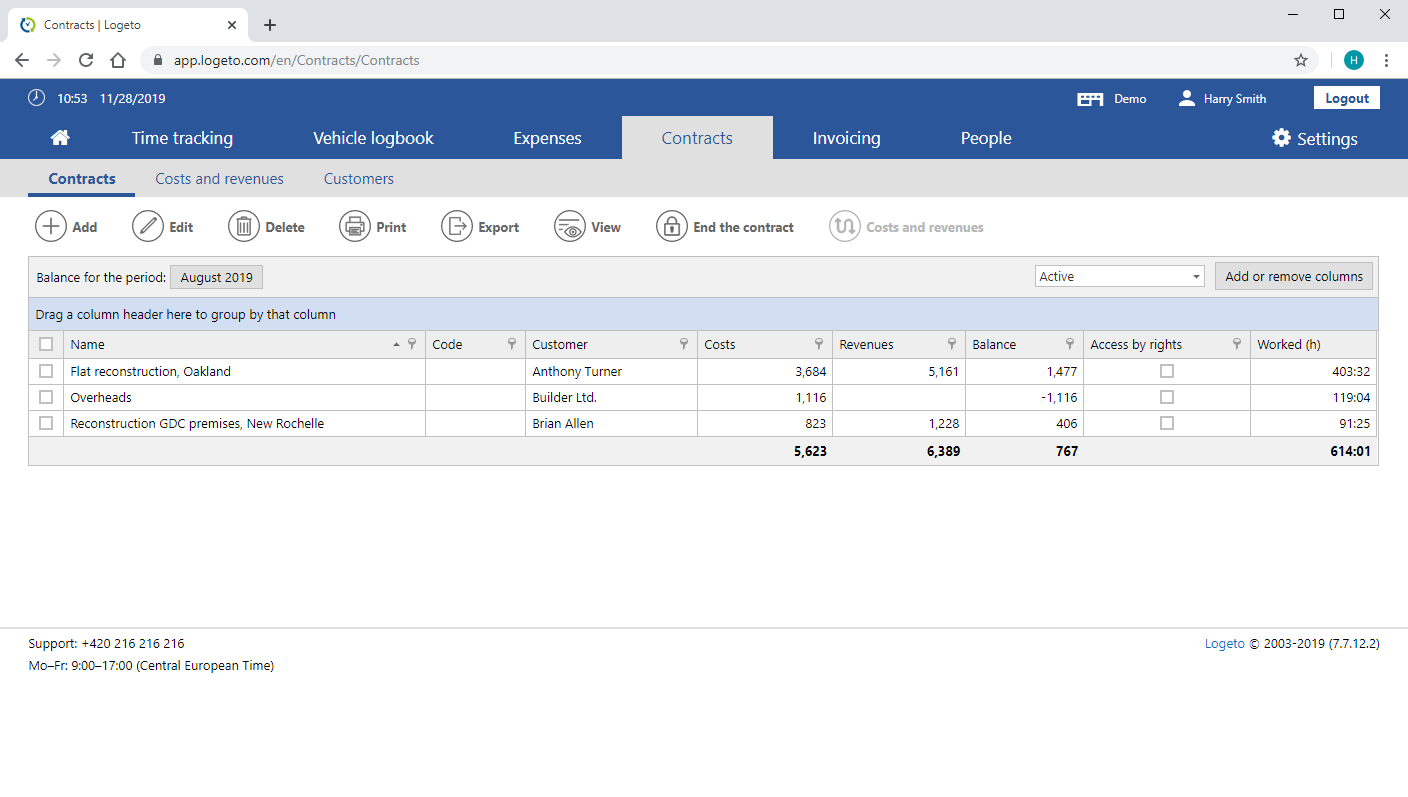Click the End the contract lock icon
Screen dimensions: 1408x797
pos(672,227)
